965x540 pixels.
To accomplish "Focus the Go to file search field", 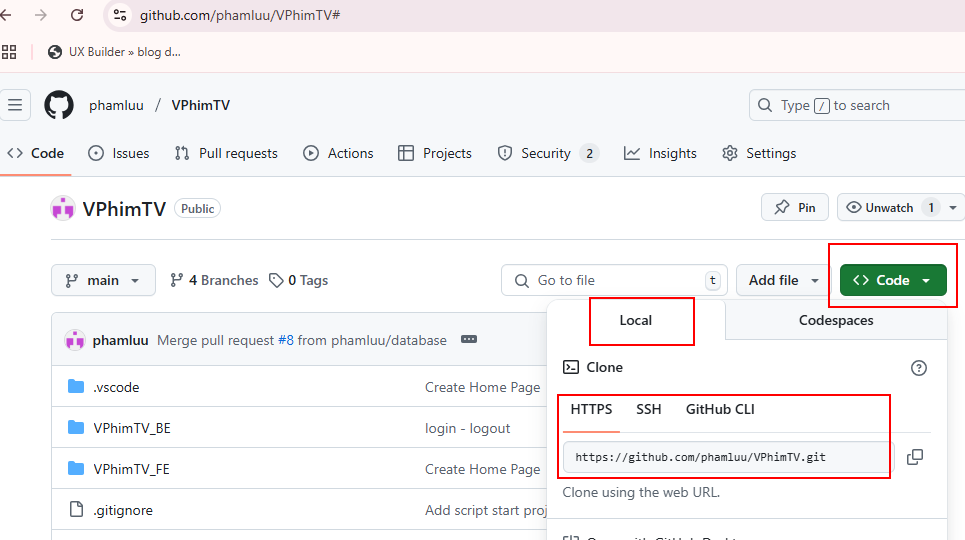I will click(614, 280).
